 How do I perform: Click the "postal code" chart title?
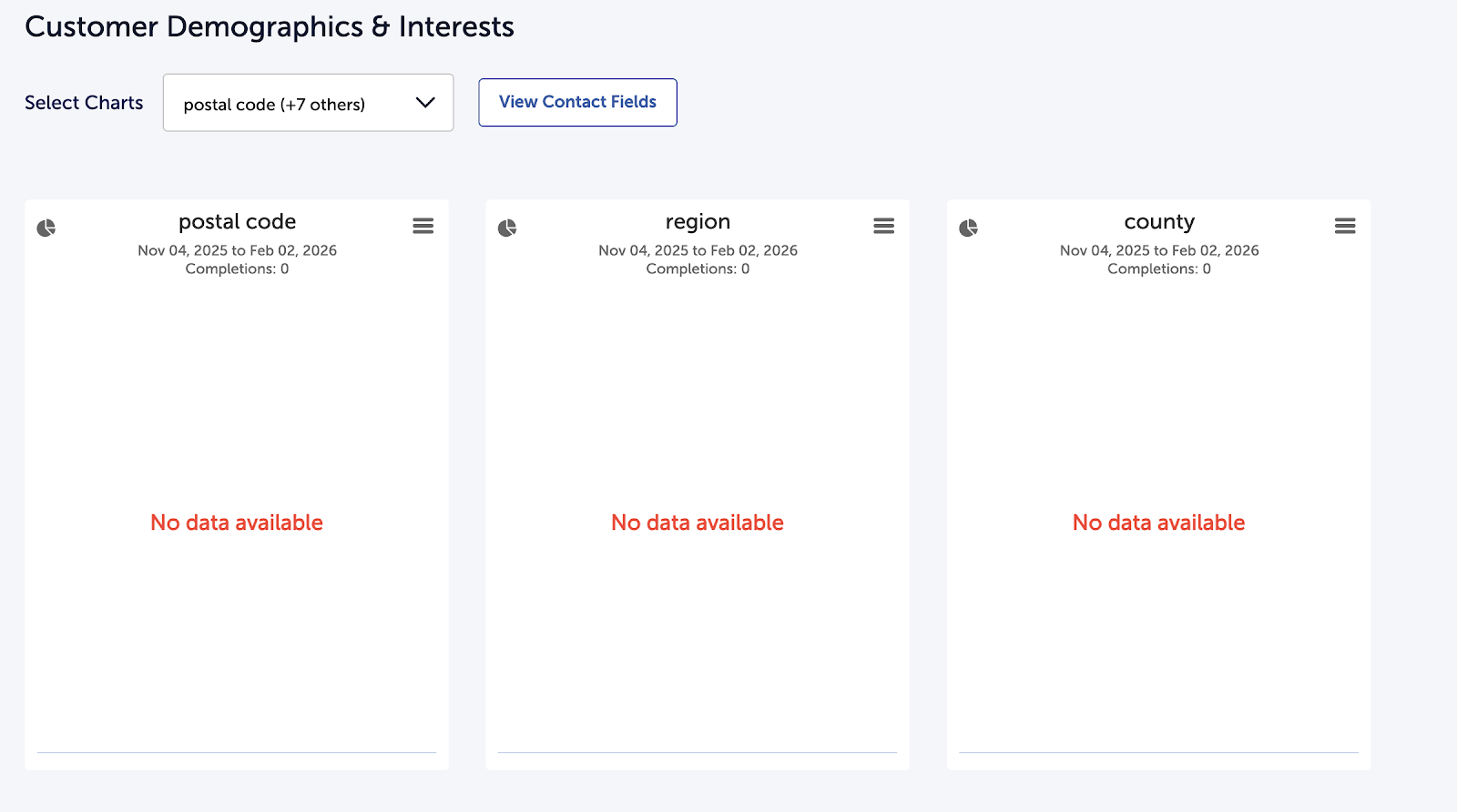238,222
